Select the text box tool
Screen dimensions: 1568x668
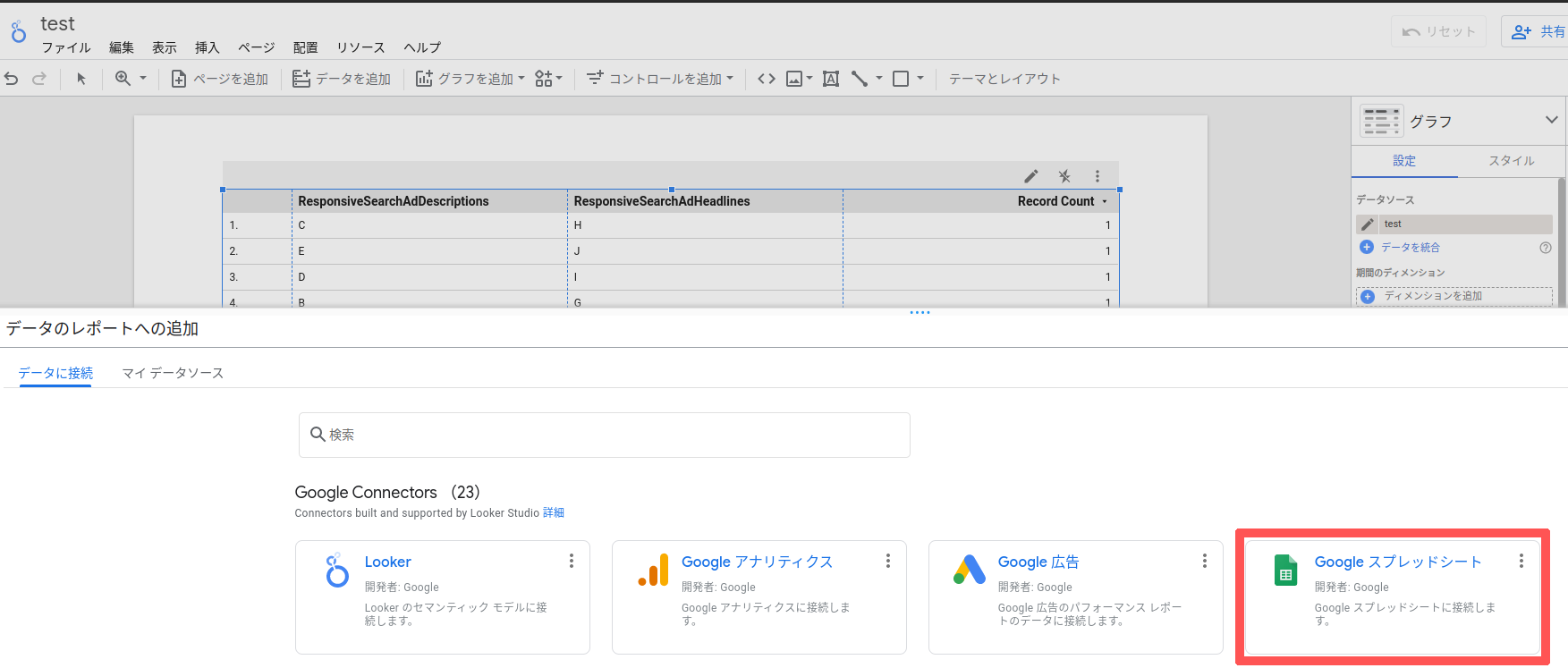(x=831, y=79)
